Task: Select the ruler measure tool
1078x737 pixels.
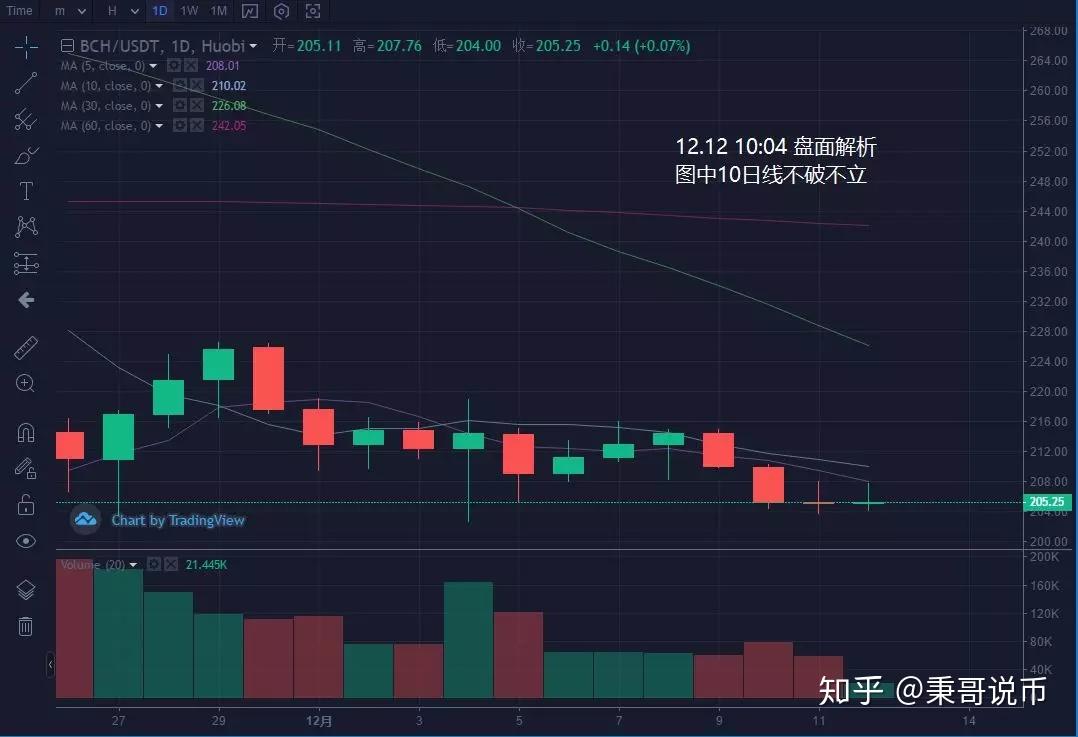Action: (x=26, y=348)
